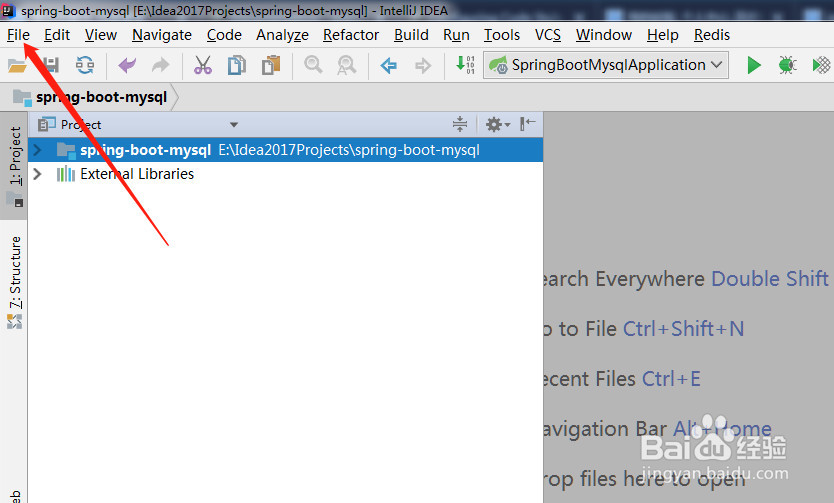This screenshot has height=503, width=834.
Task: Open the View menu
Action: coord(101,35)
